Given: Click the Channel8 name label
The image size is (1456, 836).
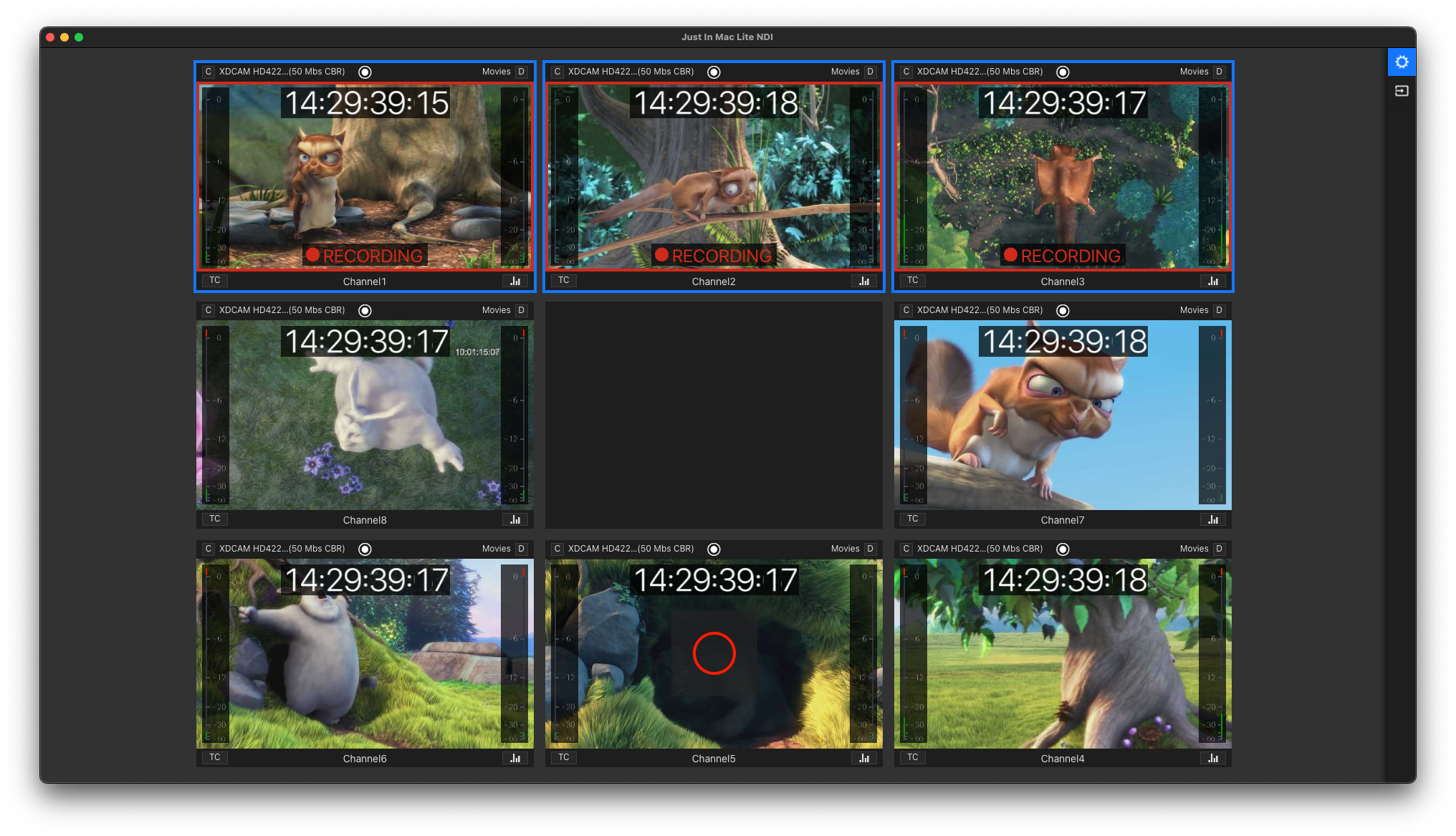Looking at the screenshot, I should (x=365, y=520).
